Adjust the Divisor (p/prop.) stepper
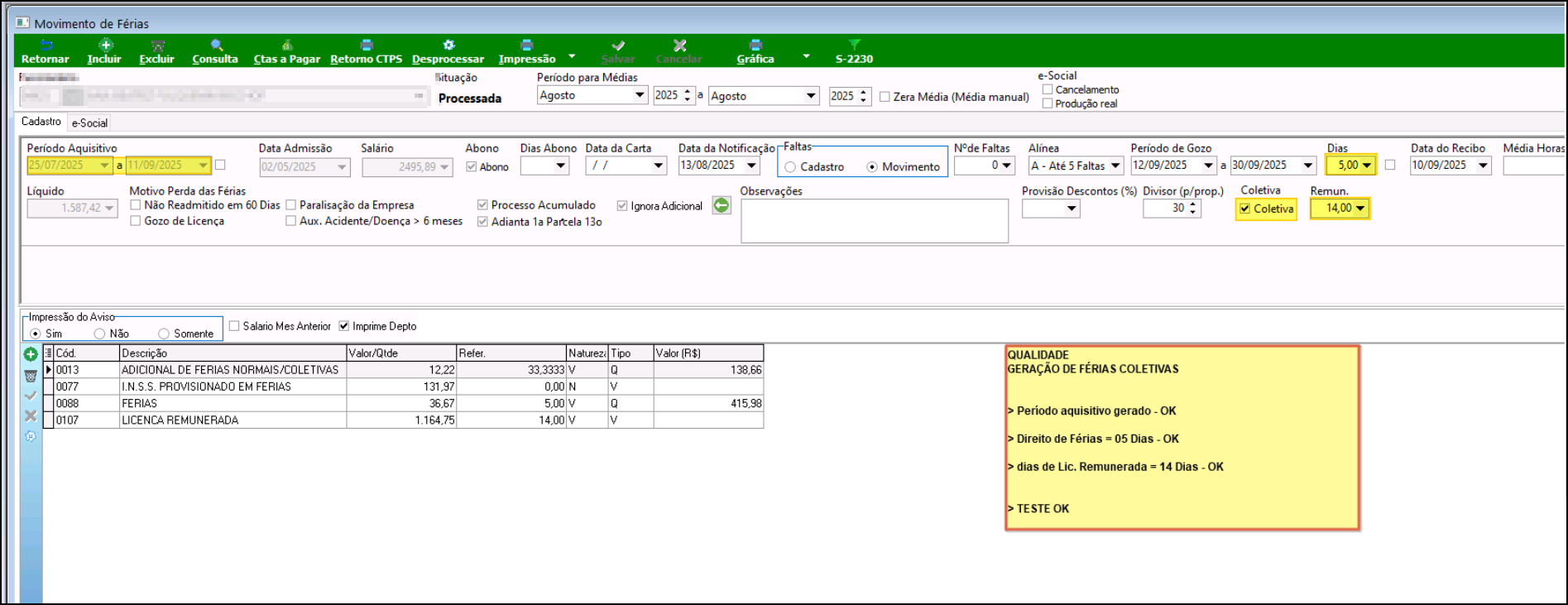1568x605 pixels. pos(1192,209)
